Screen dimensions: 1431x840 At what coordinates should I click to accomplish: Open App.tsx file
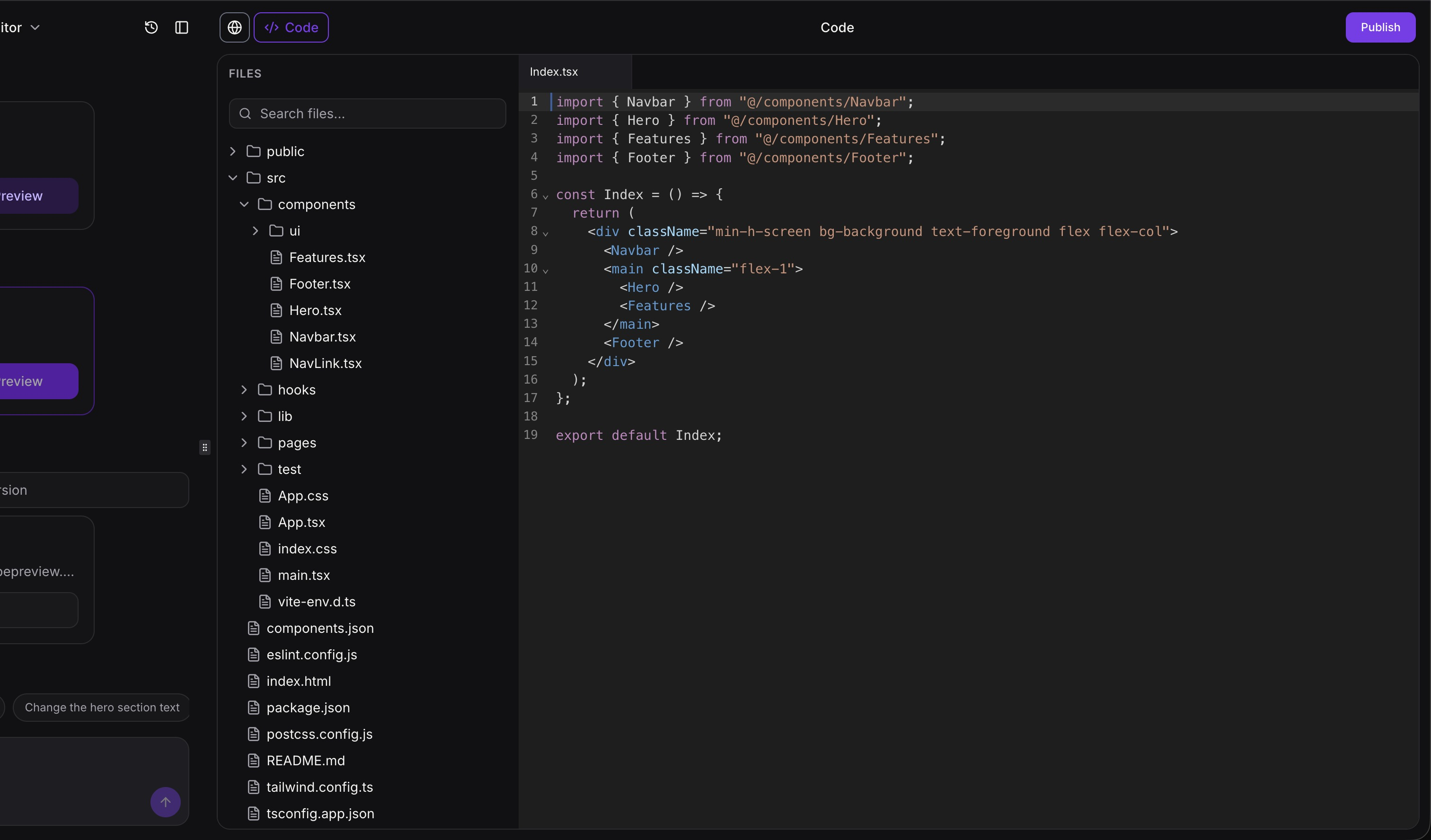point(301,522)
